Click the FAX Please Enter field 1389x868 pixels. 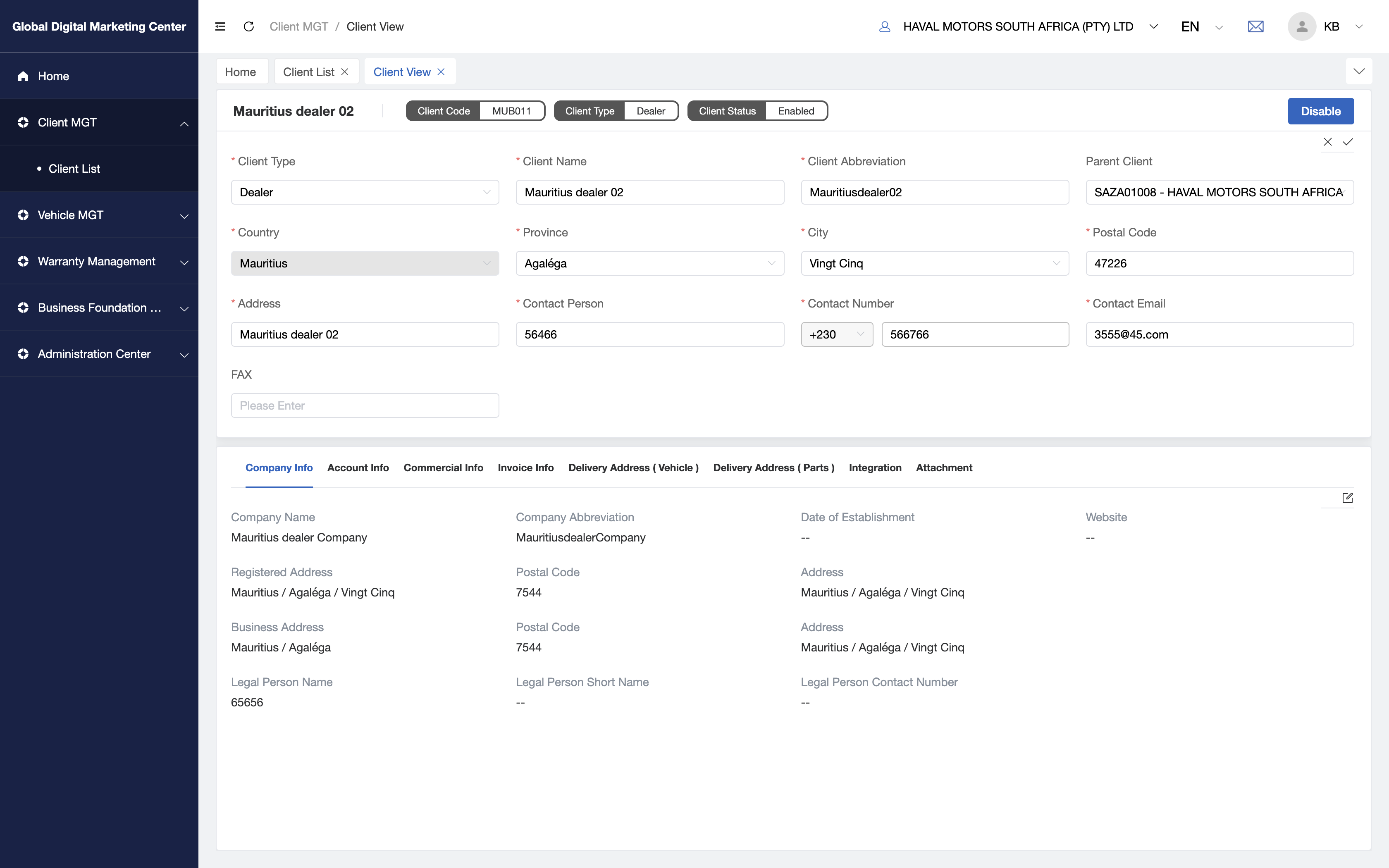(x=365, y=405)
